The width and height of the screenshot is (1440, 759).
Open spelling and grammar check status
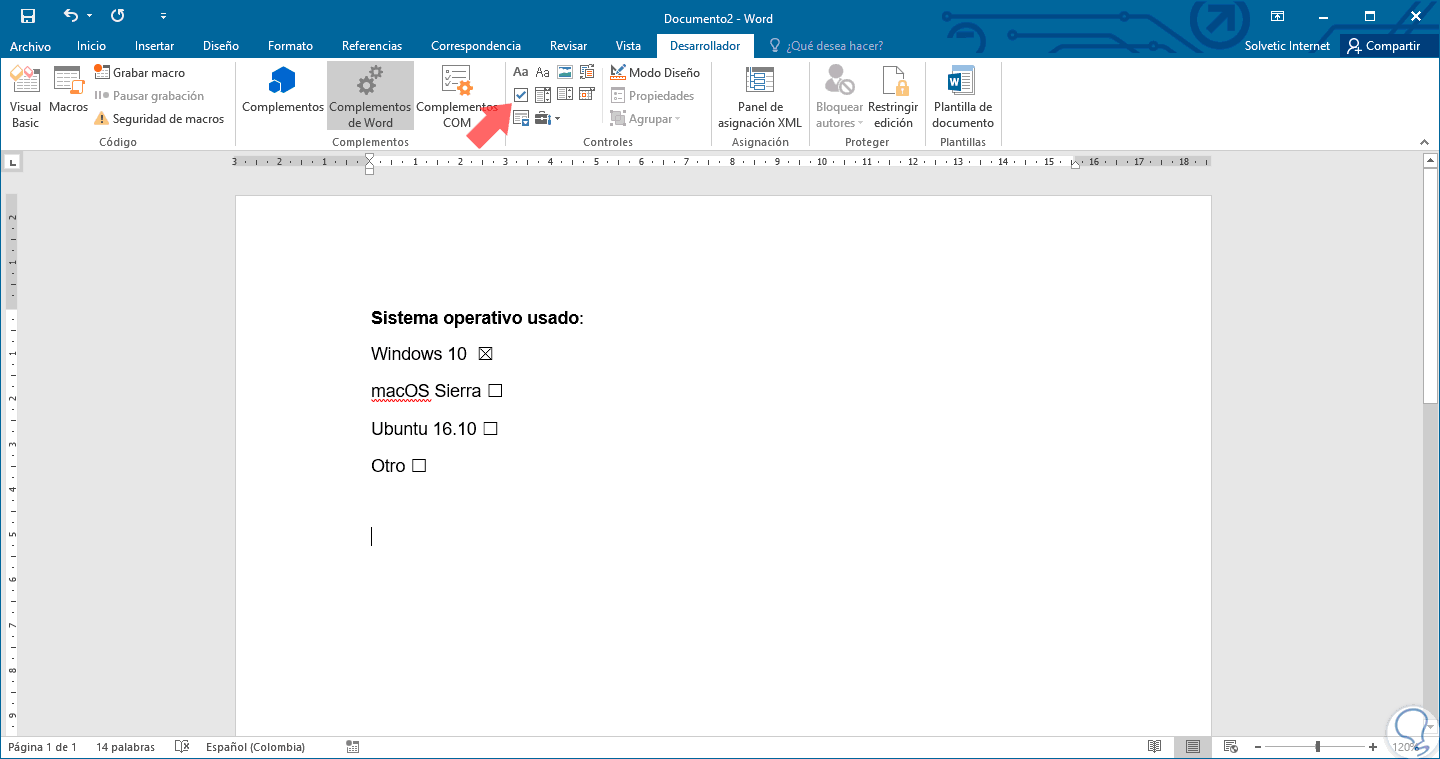click(x=181, y=747)
